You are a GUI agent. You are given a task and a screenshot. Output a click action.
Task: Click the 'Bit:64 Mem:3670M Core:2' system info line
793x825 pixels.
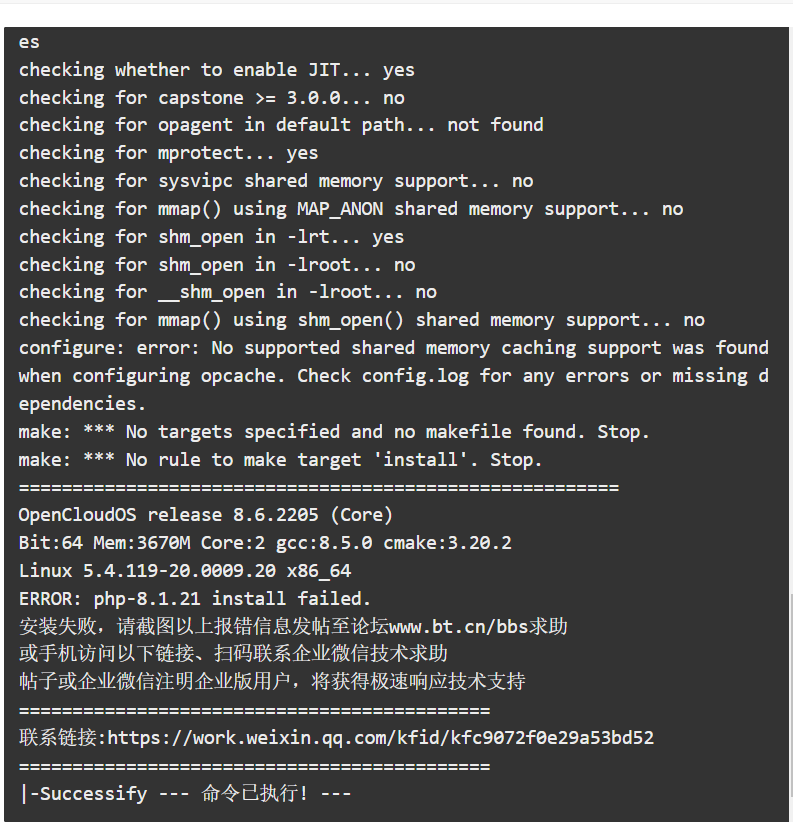coord(265,542)
